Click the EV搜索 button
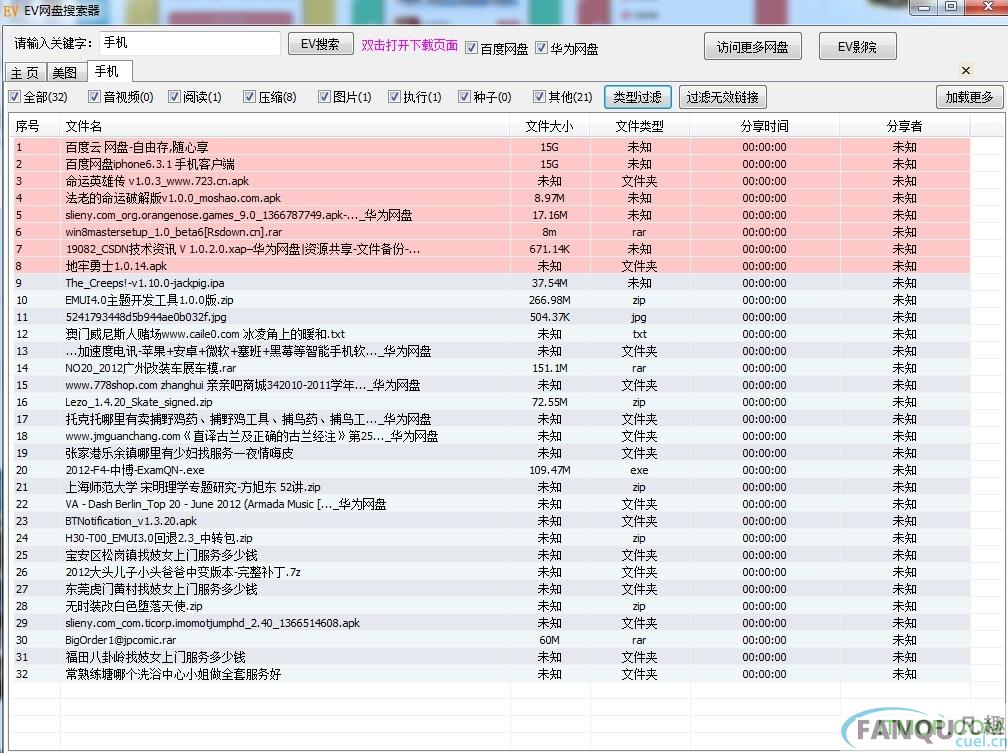The image size is (1008, 753). coord(320,44)
